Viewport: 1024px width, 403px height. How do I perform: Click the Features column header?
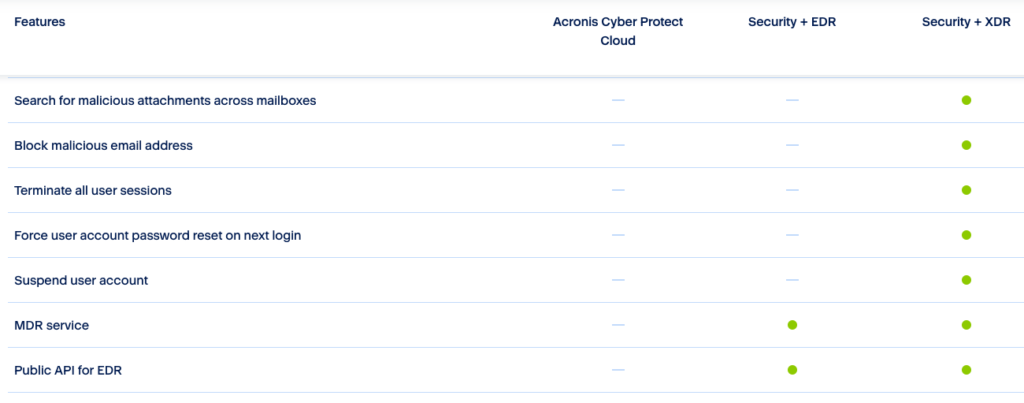pyautogui.click(x=40, y=22)
